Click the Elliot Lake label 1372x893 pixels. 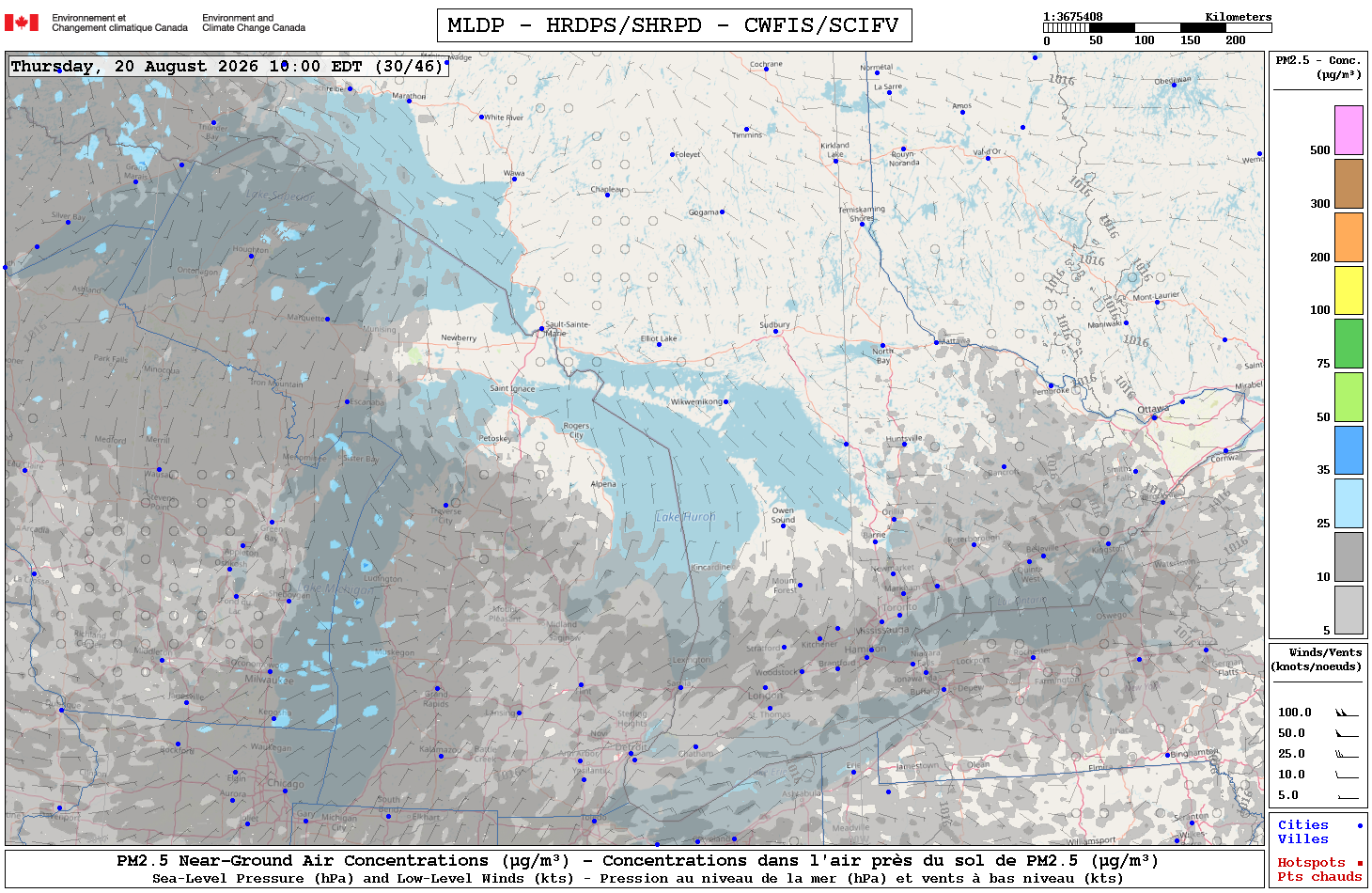(x=659, y=338)
